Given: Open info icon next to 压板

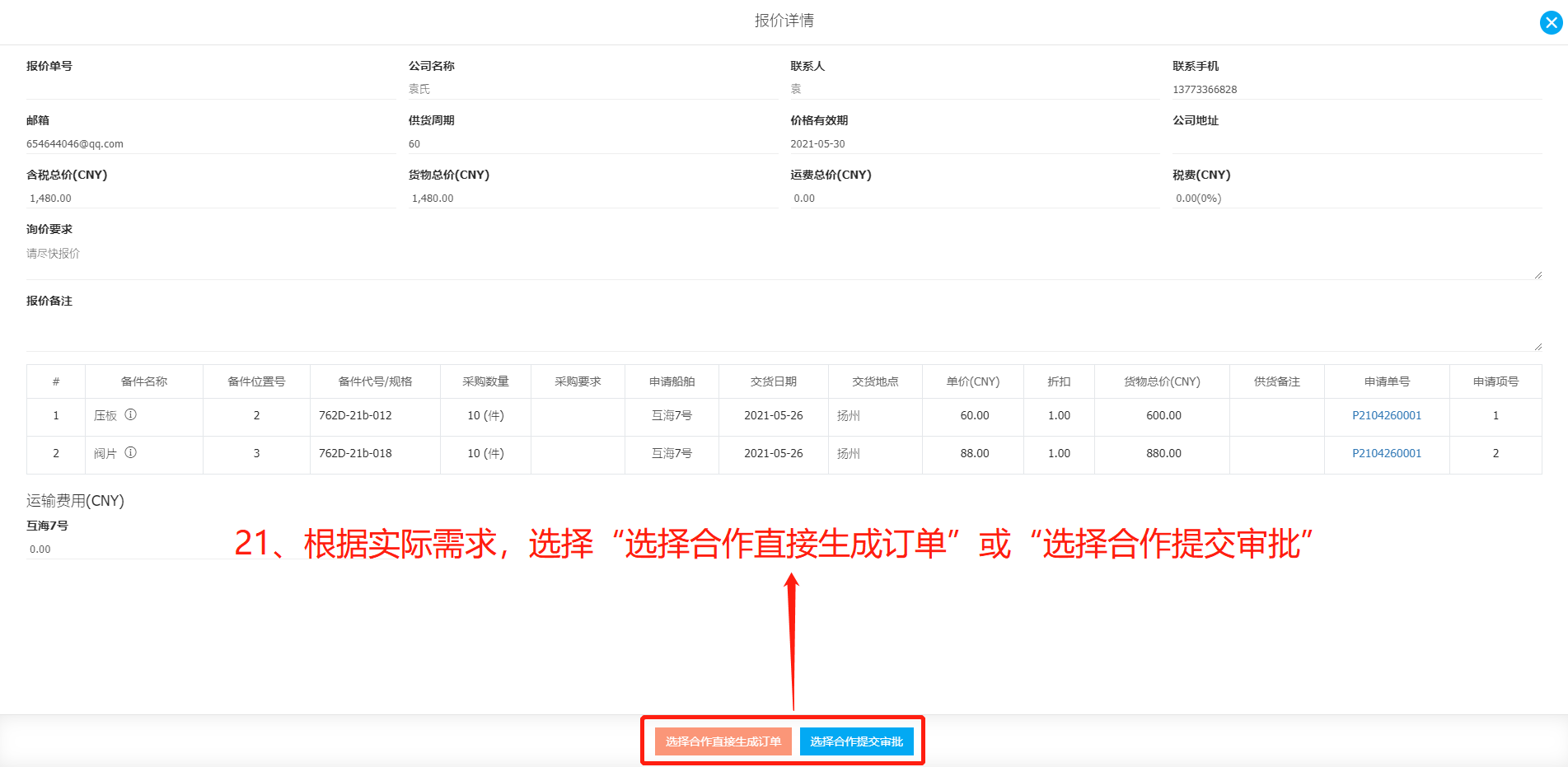Looking at the screenshot, I should pyautogui.click(x=130, y=414).
